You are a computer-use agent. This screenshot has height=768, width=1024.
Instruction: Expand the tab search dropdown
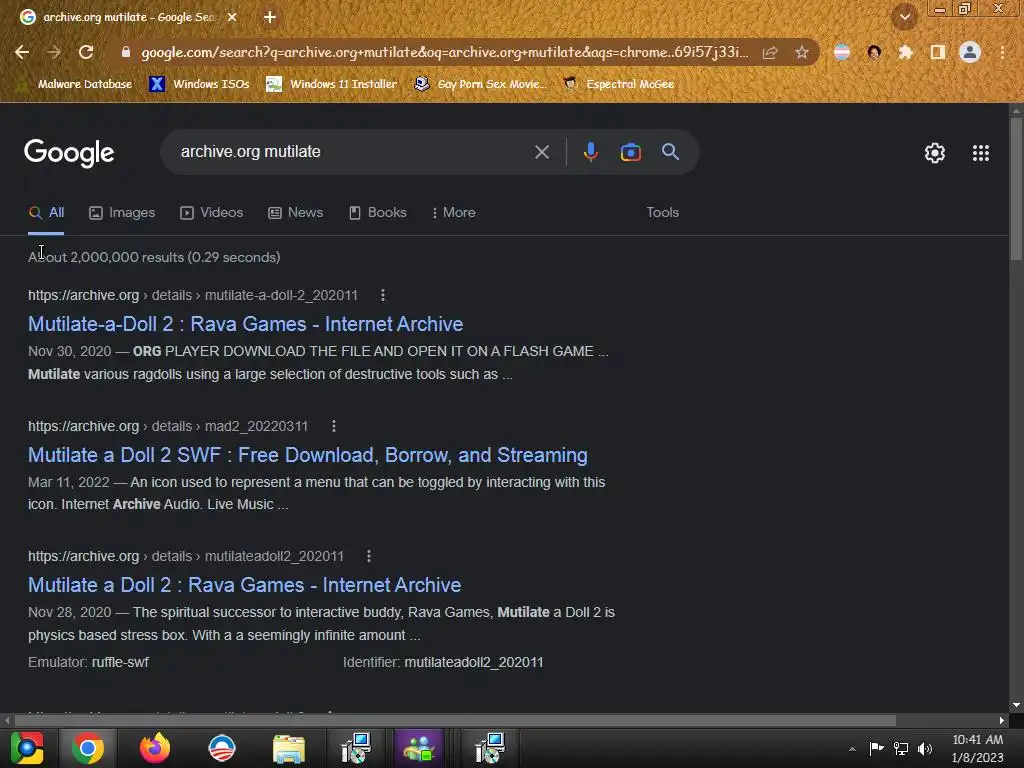tap(905, 17)
